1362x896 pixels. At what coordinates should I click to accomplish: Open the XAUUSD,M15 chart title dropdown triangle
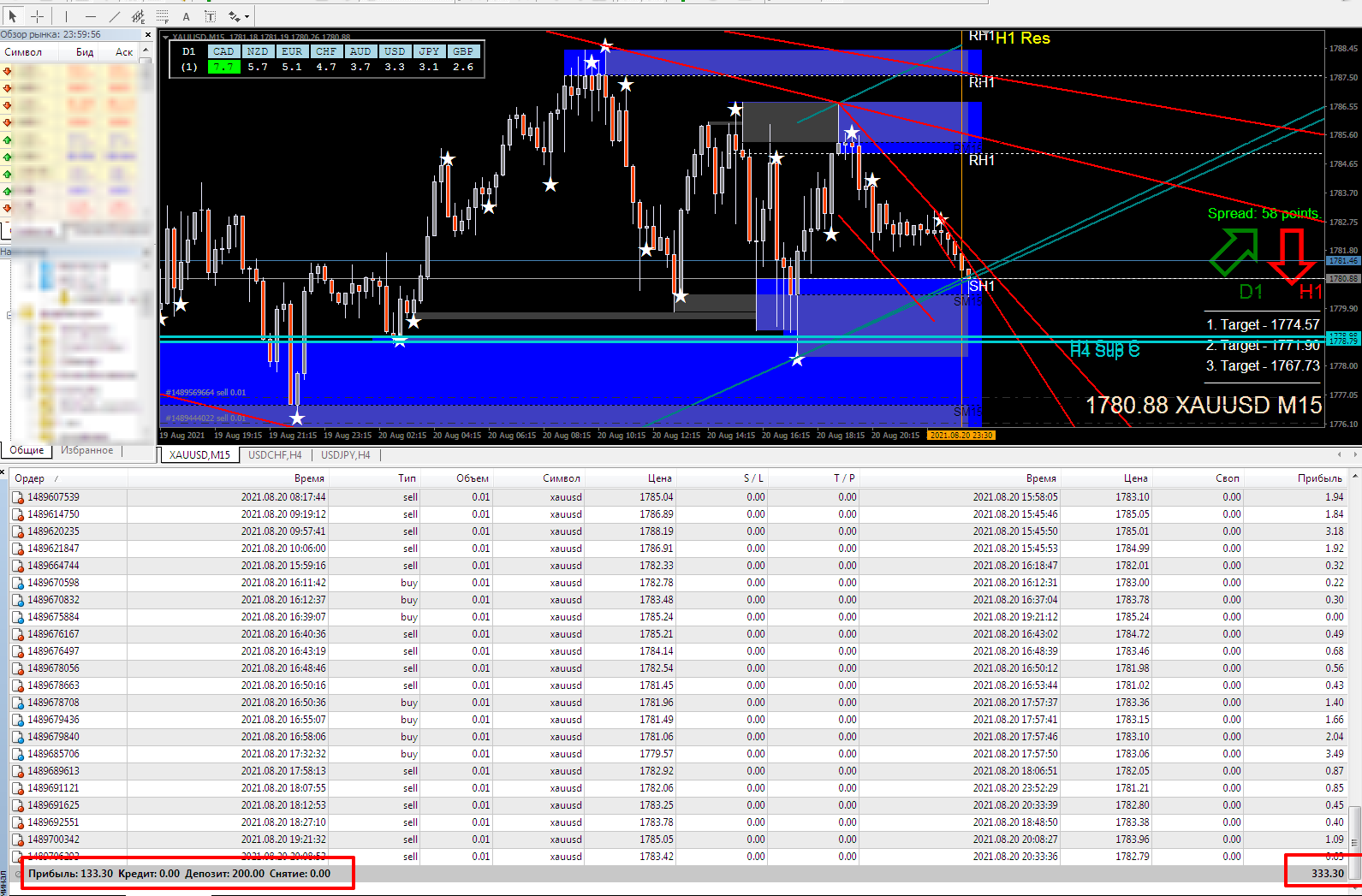pyautogui.click(x=166, y=37)
